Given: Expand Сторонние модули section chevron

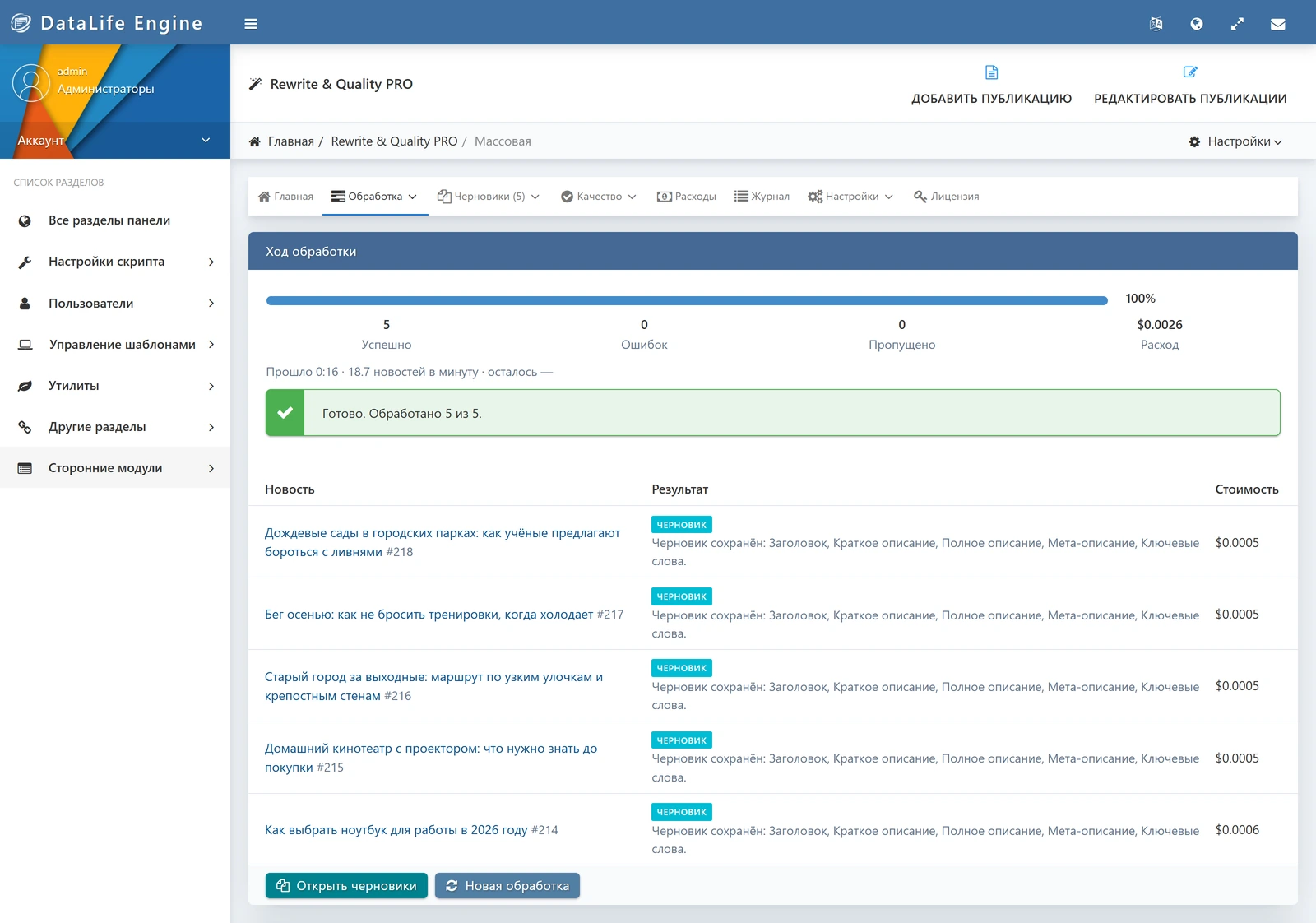Looking at the screenshot, I should click(x=211, y=468).
